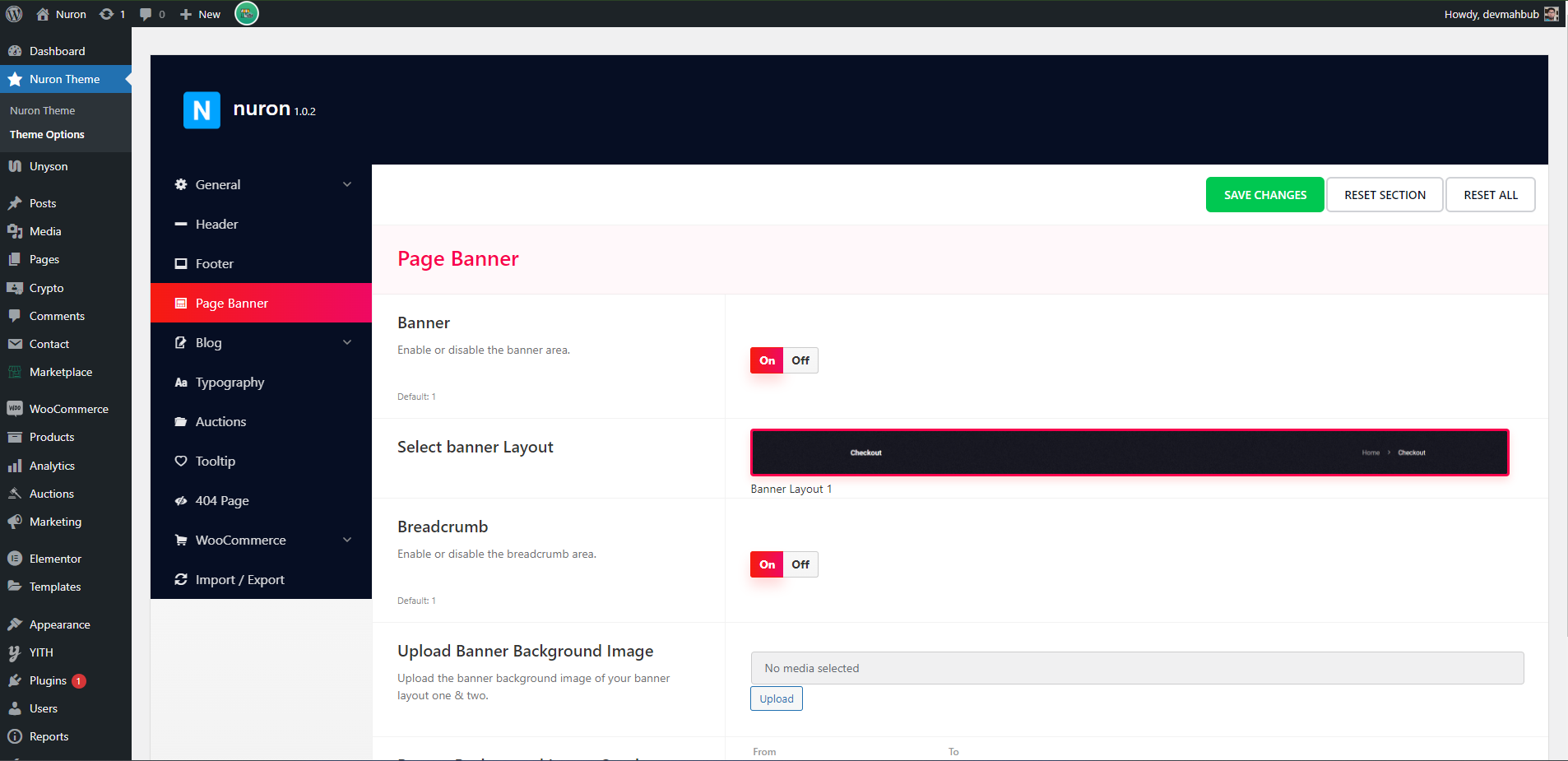1568x761 pixels.
Task: Open the Nuron site home icon
Action: 43,14
